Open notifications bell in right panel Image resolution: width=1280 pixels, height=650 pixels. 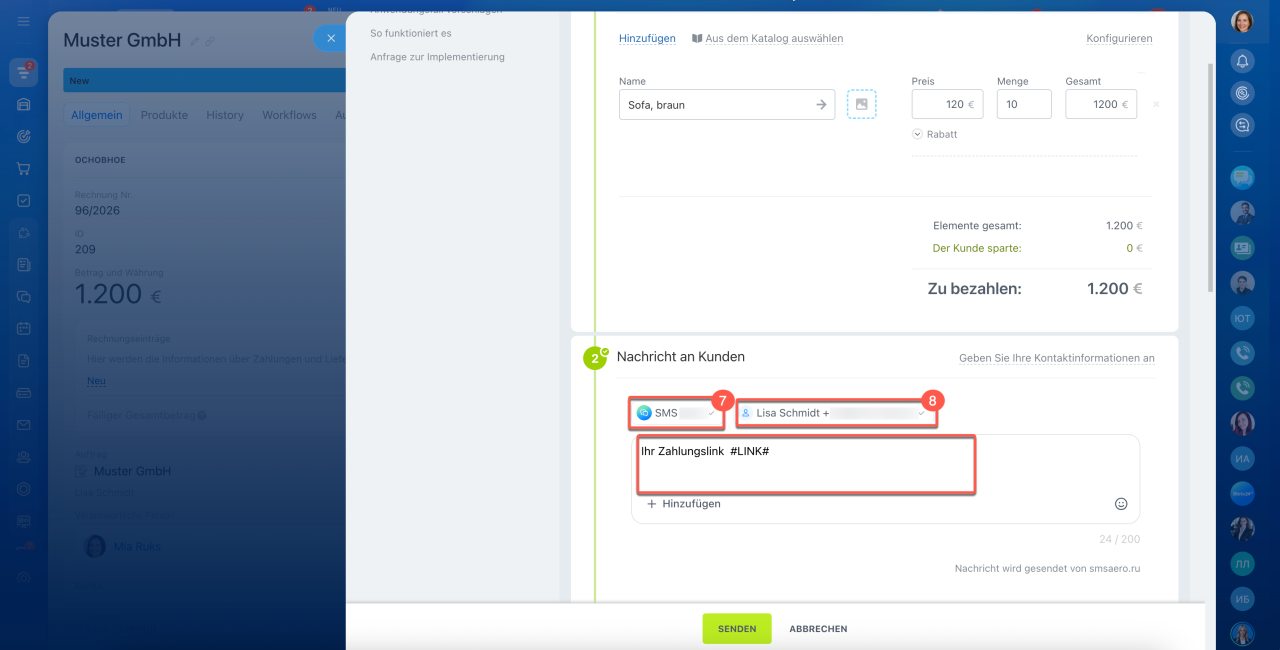1243,61
